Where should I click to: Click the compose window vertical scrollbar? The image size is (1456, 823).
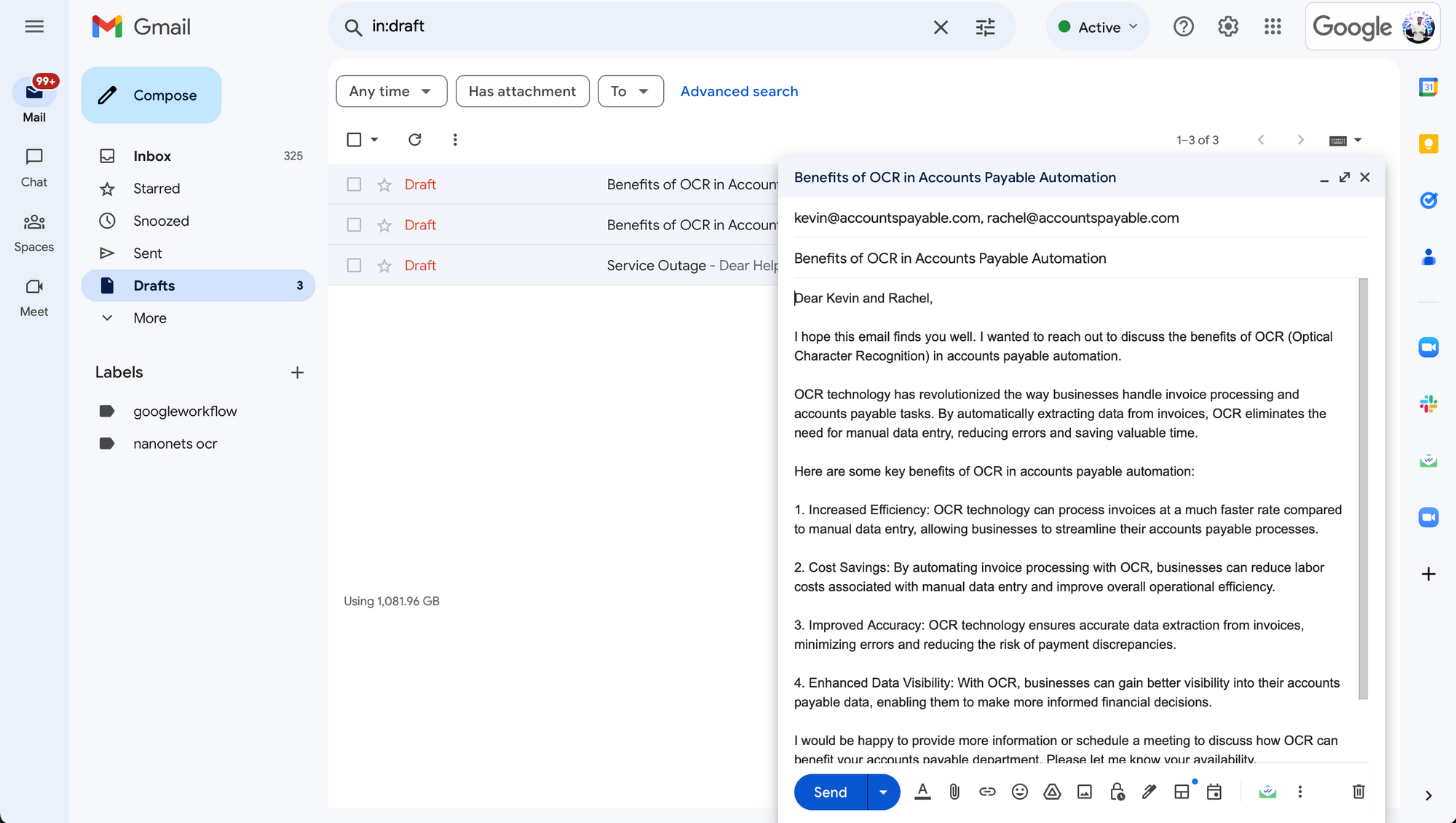pos(1363,488)
